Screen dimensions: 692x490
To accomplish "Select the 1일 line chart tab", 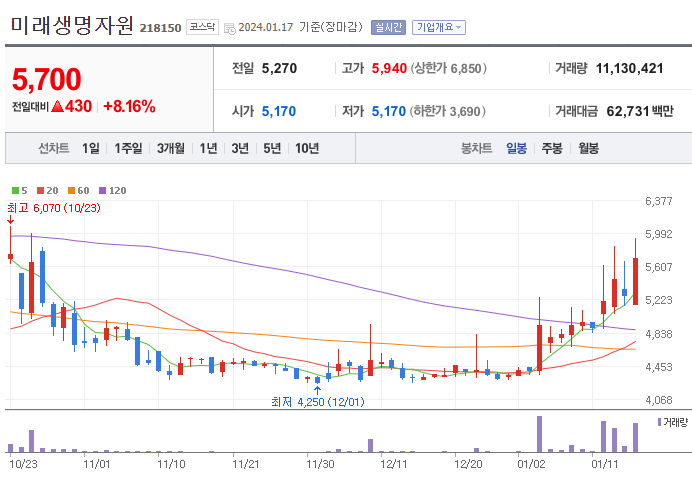I will click(91, 148).
